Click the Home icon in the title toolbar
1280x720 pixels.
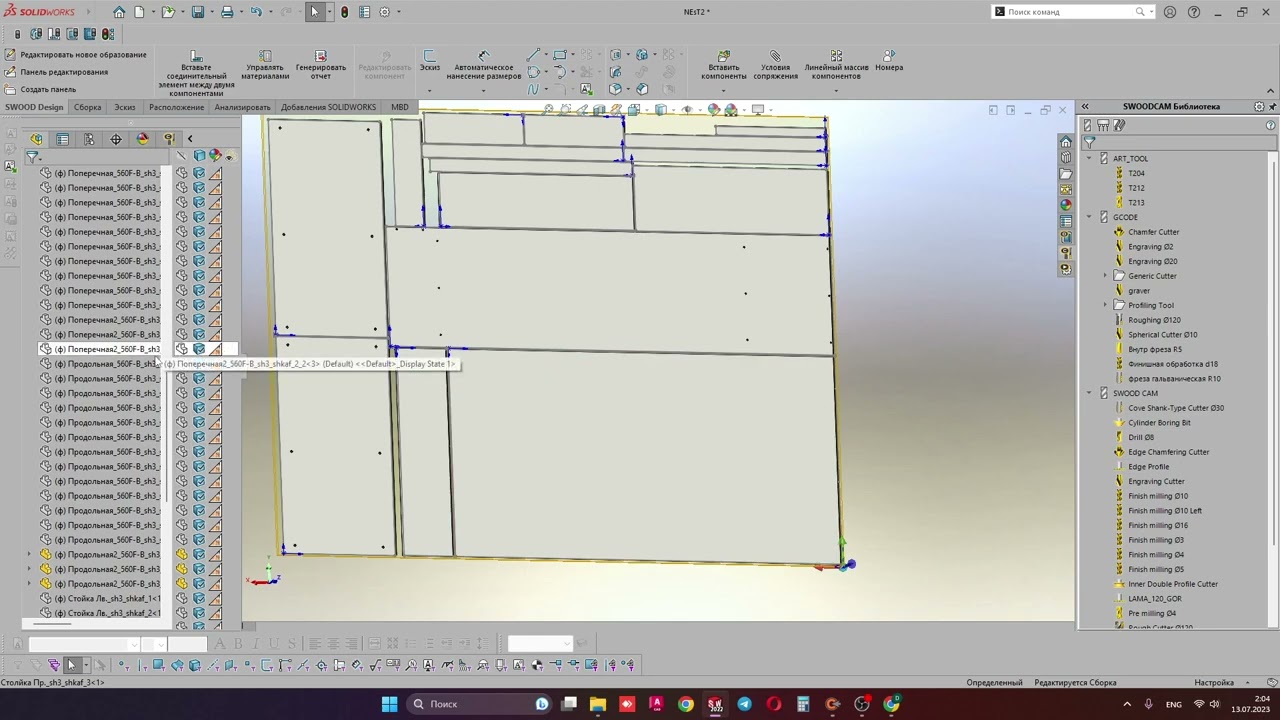point(119,12)
